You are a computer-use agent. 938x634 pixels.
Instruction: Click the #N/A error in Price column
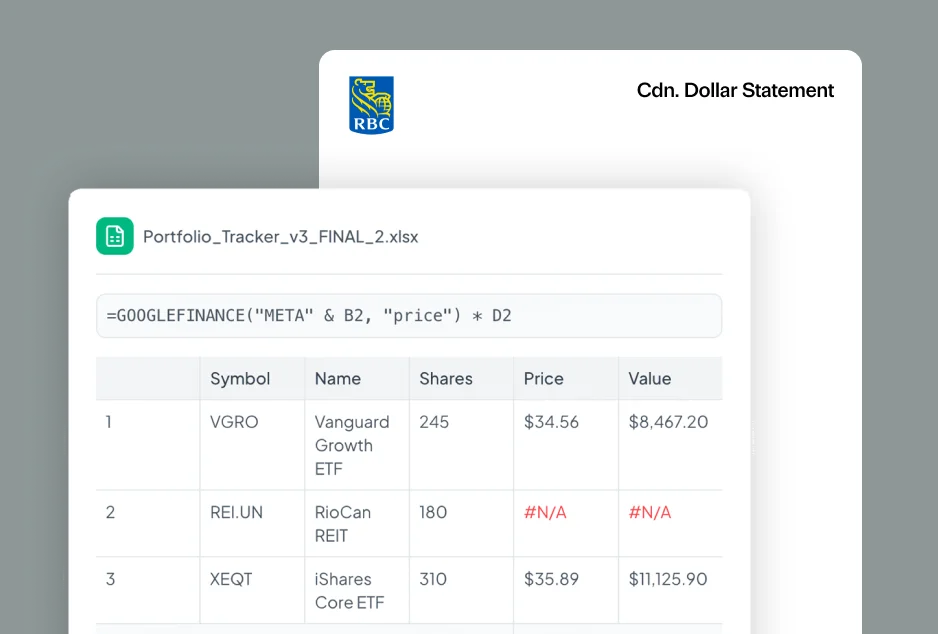pos(545,512)
